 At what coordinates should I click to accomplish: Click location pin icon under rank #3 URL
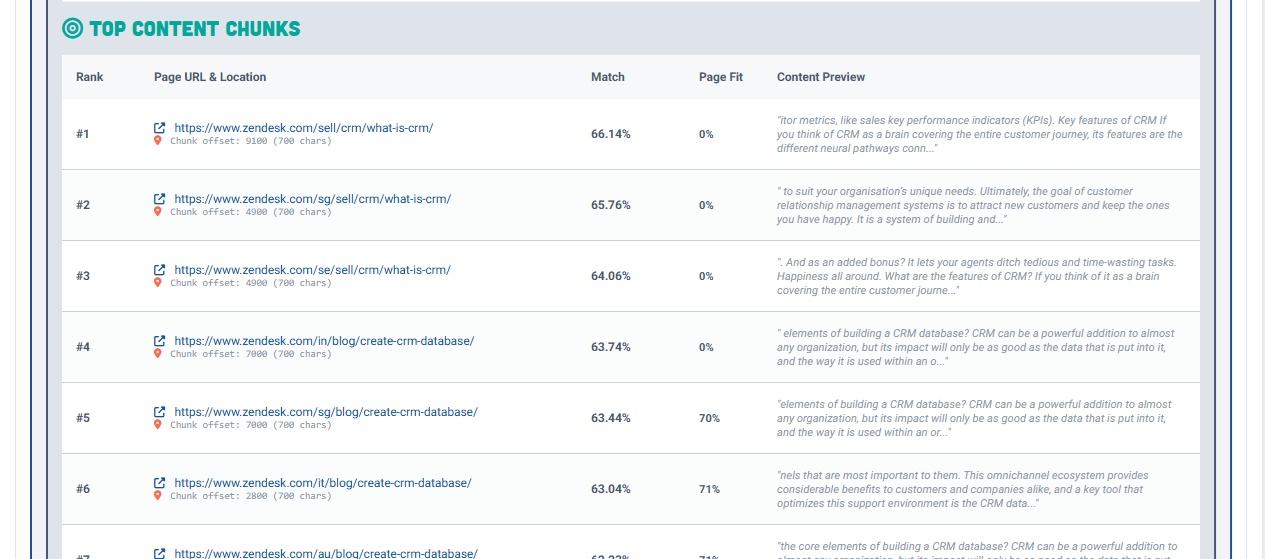(x=157, y=283)
